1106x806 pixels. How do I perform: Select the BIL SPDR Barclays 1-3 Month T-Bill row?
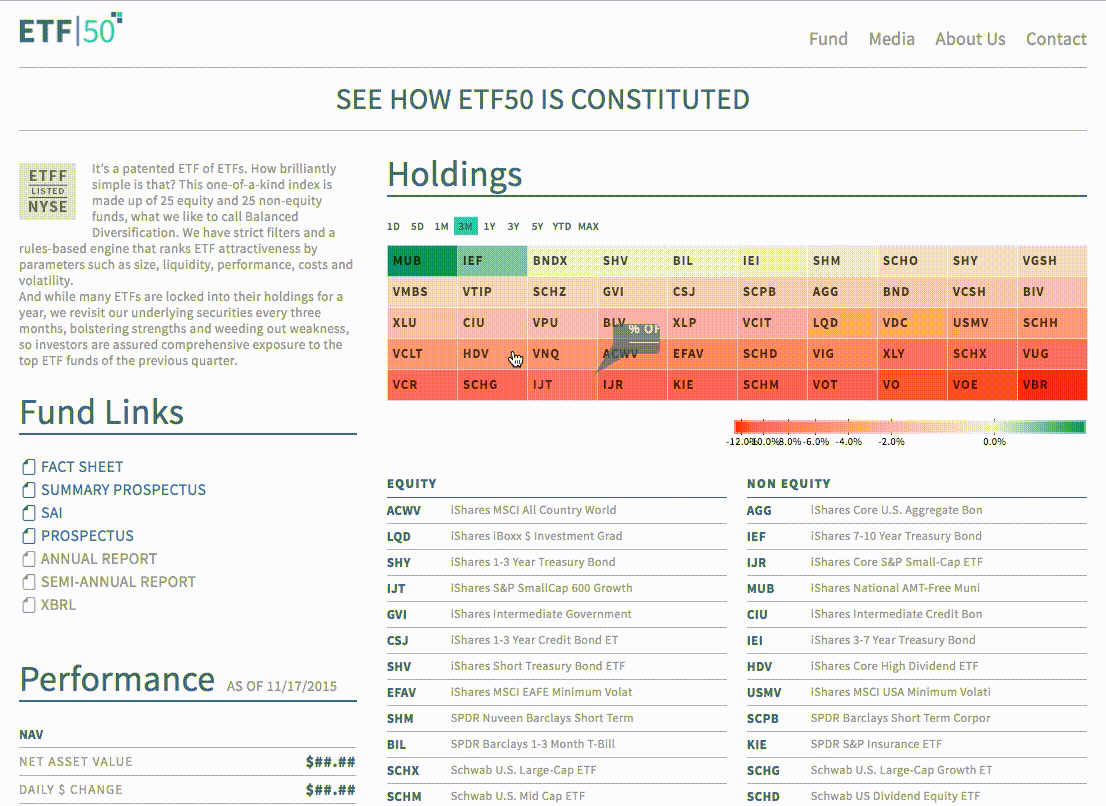coord(557,745)
